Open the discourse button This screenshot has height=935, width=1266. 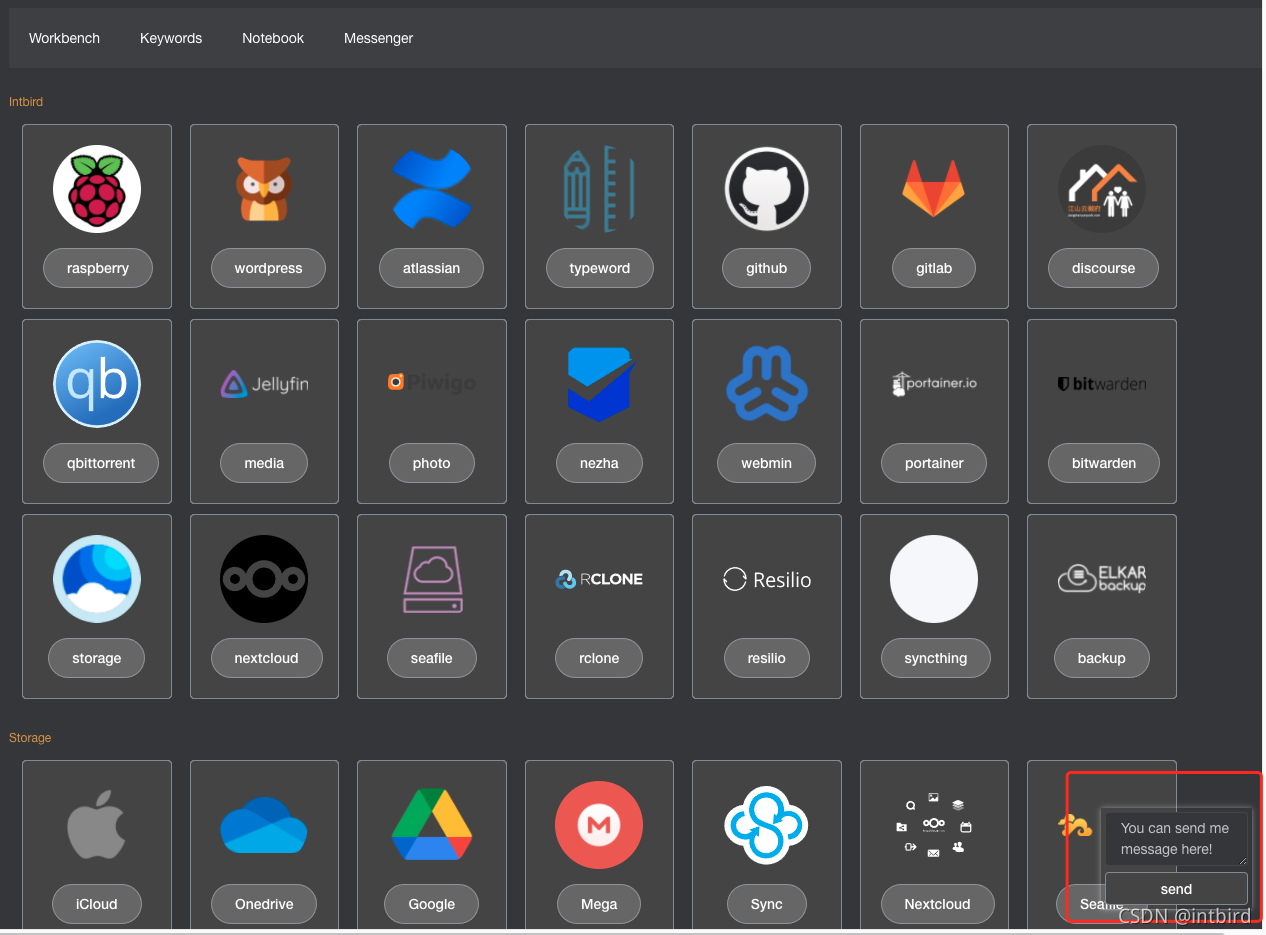pos(1103,268)
